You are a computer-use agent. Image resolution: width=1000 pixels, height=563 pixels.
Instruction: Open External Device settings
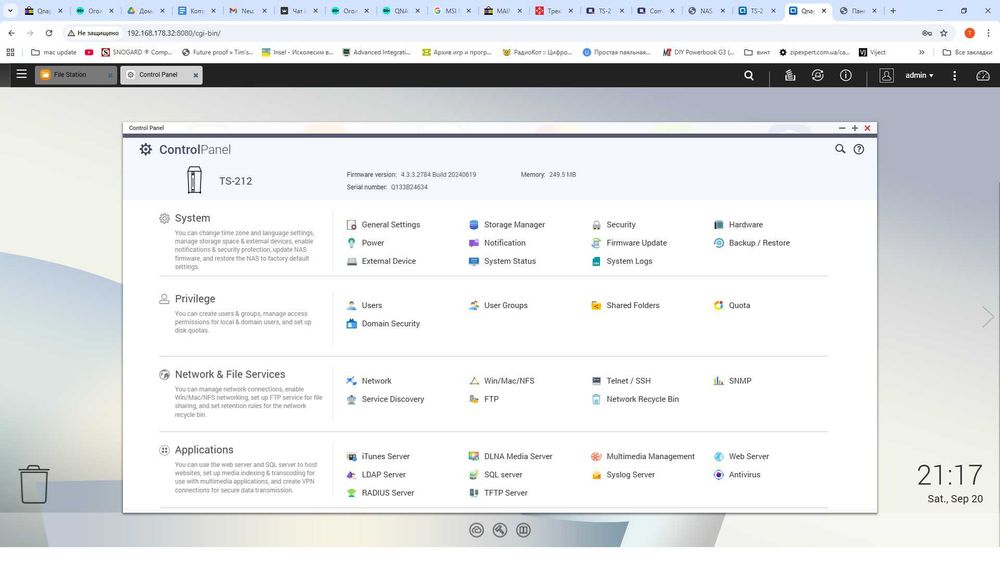coord(381,261)
